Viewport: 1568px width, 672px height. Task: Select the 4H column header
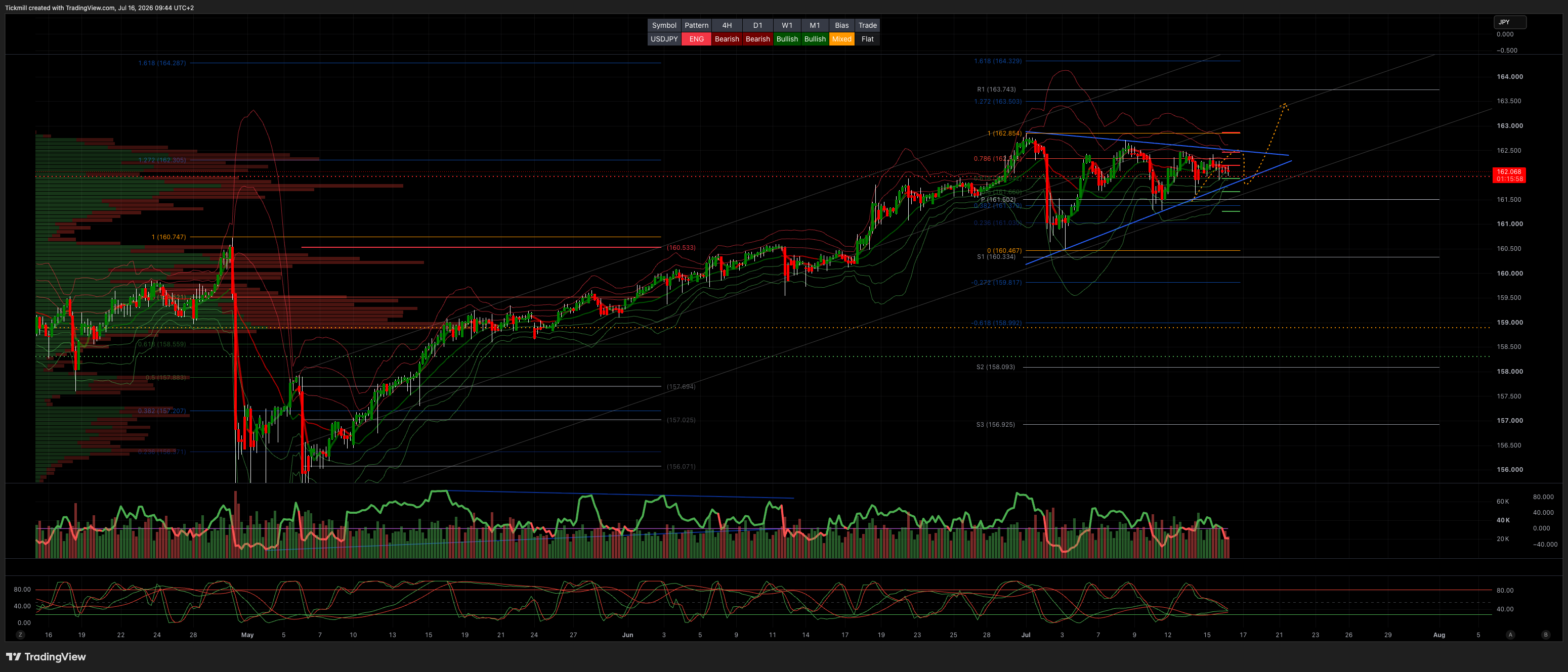[727, 25]
